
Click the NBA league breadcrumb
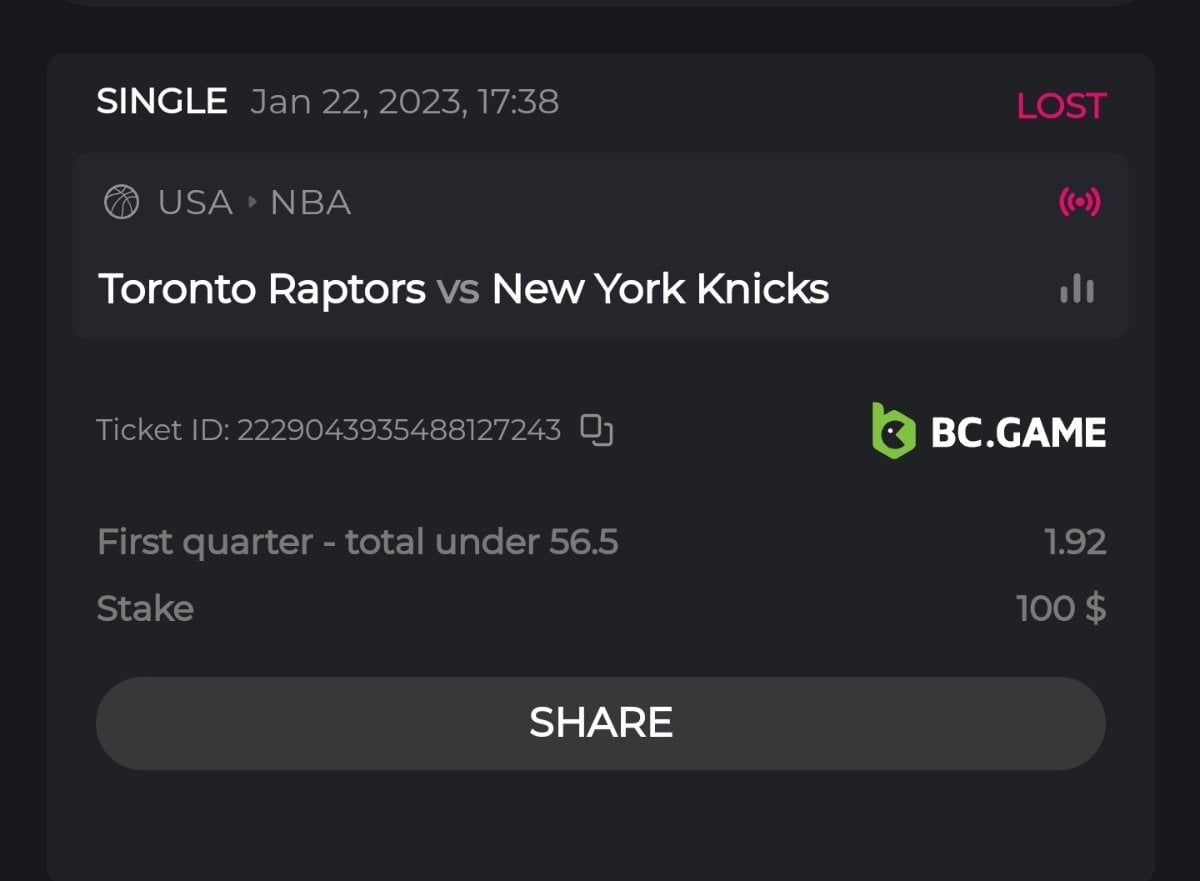(310, 203)
